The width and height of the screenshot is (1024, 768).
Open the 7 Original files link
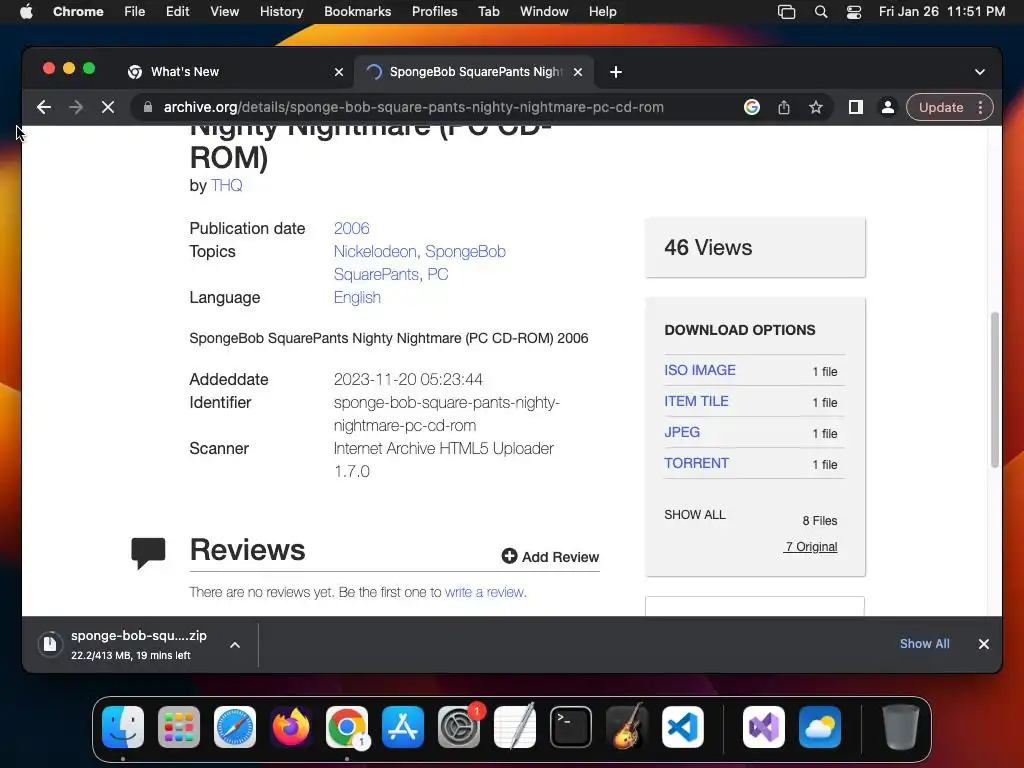pyautogui.click(x=810, y=547)
